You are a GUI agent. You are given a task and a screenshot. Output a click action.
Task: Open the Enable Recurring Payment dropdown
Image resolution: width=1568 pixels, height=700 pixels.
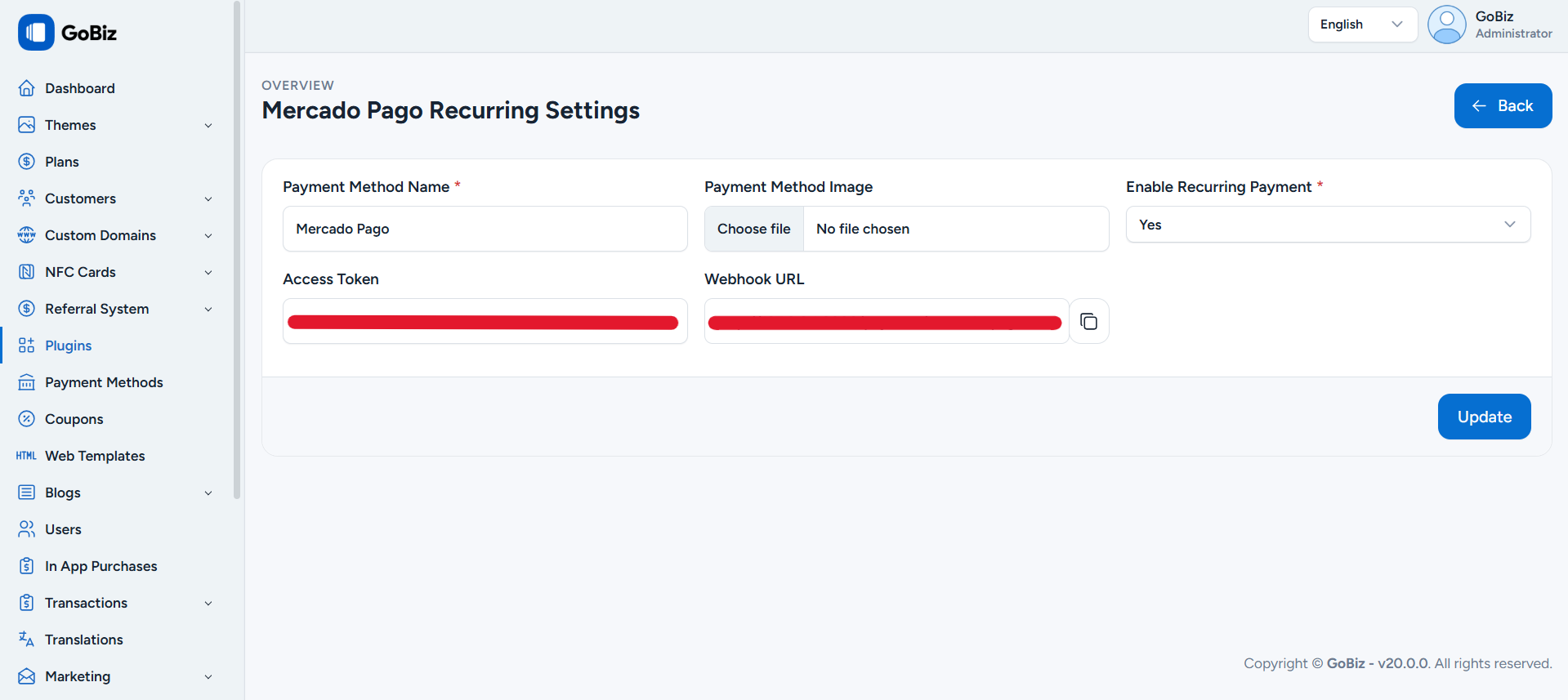tap(1329, 225)
